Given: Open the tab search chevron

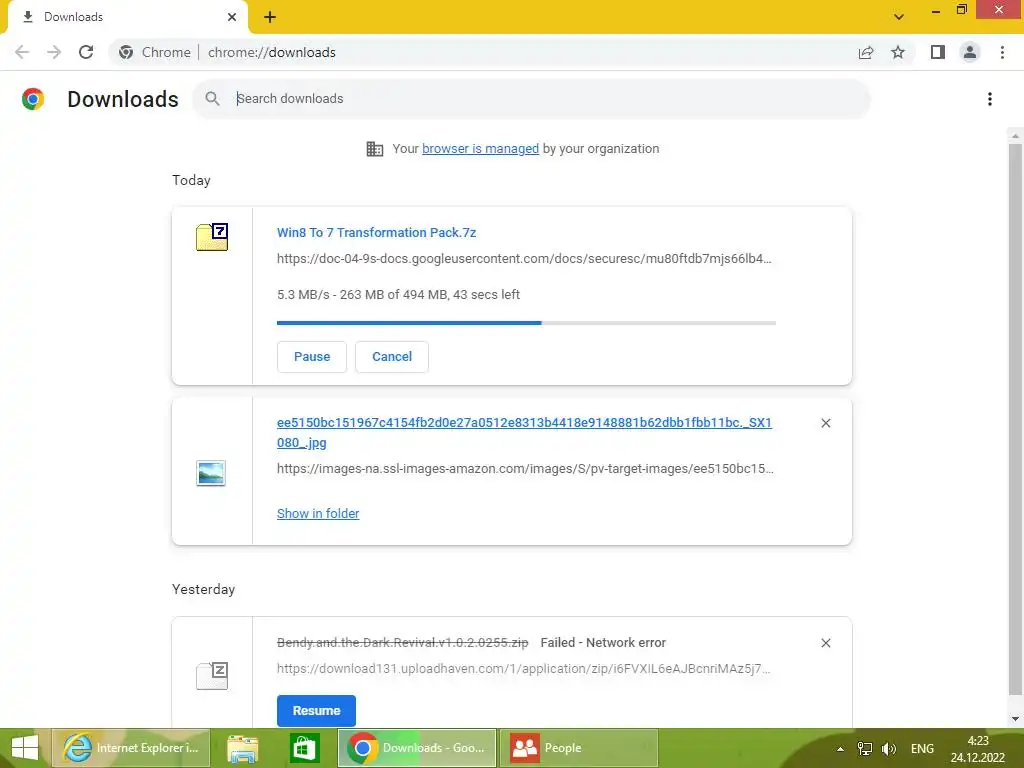Looking at the screenshot, I should (899, 17).
